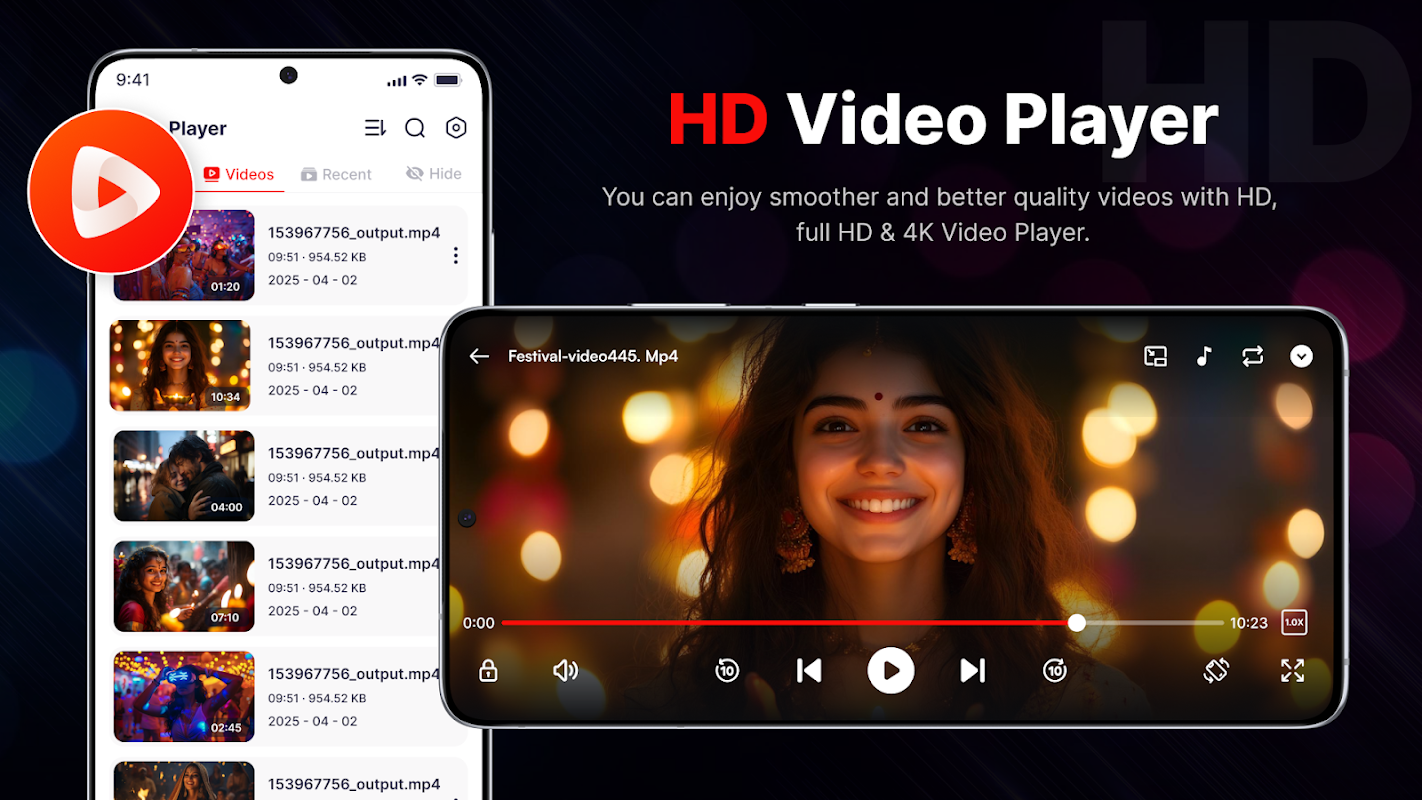Select the file name beside the 02:45 thumbnail
The image size is (1422, 800).
coord(354,674)
